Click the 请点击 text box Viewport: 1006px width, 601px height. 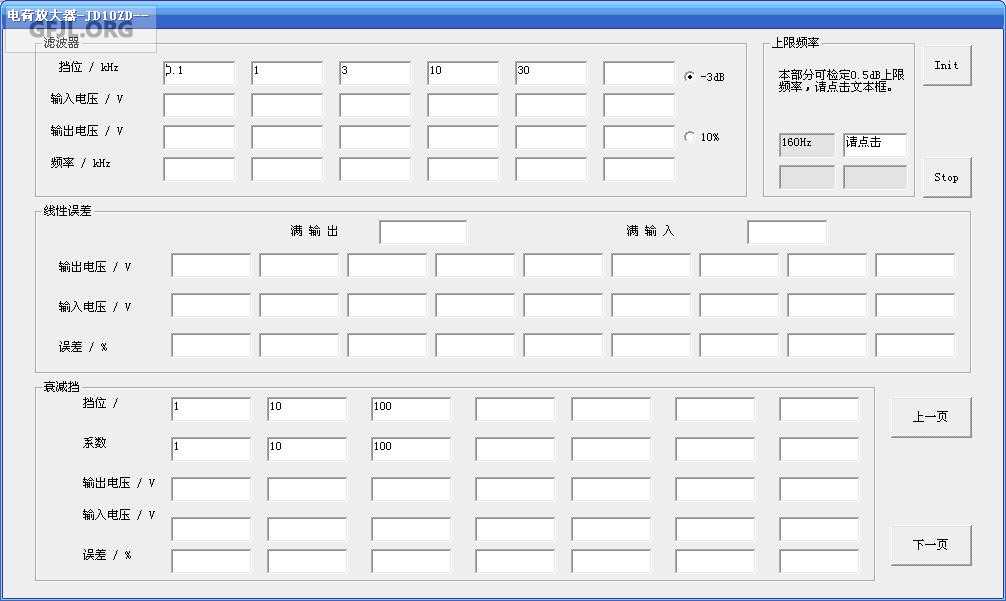(874, 144)
